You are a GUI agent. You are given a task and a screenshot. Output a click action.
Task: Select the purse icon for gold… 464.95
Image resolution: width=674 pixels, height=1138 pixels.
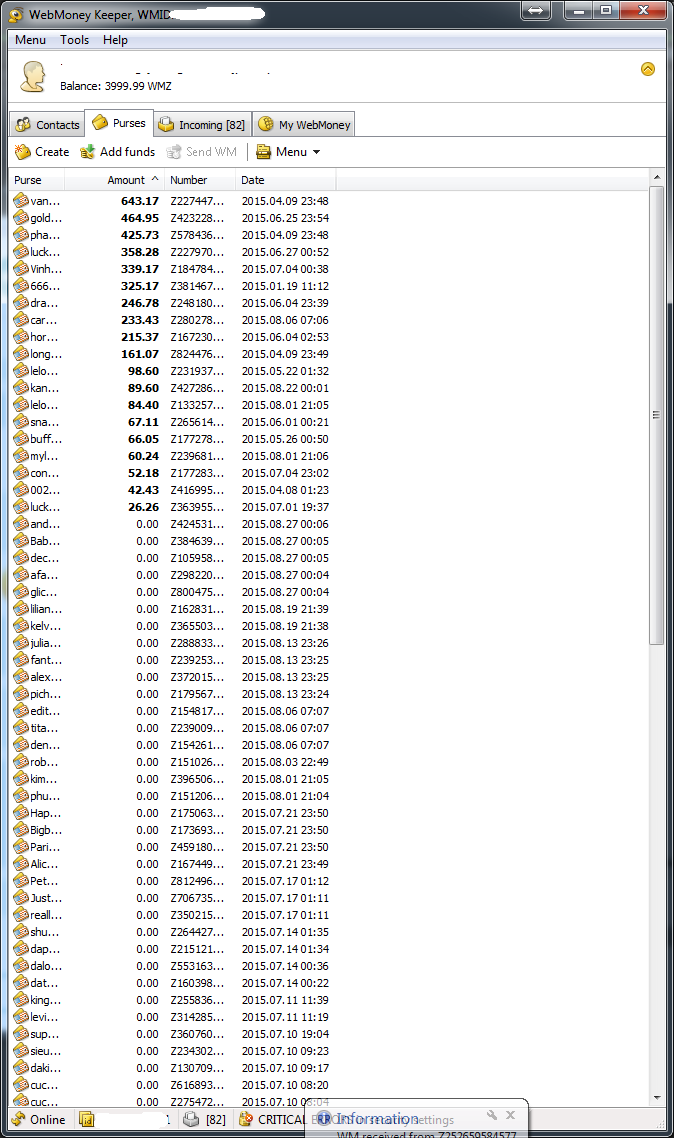coord(21,218)
